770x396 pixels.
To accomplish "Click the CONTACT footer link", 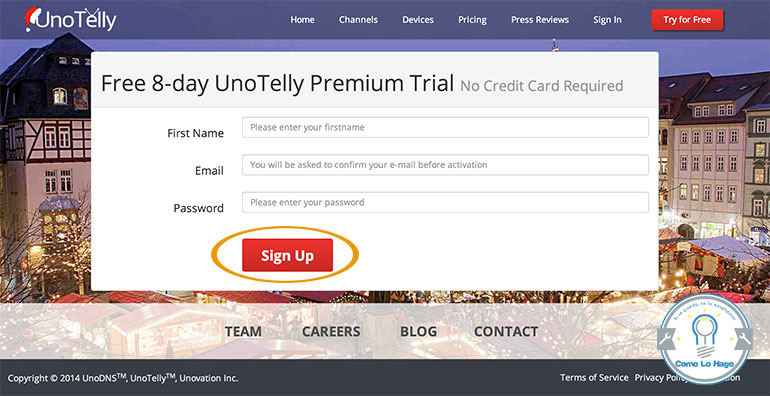I will point(506,331).
